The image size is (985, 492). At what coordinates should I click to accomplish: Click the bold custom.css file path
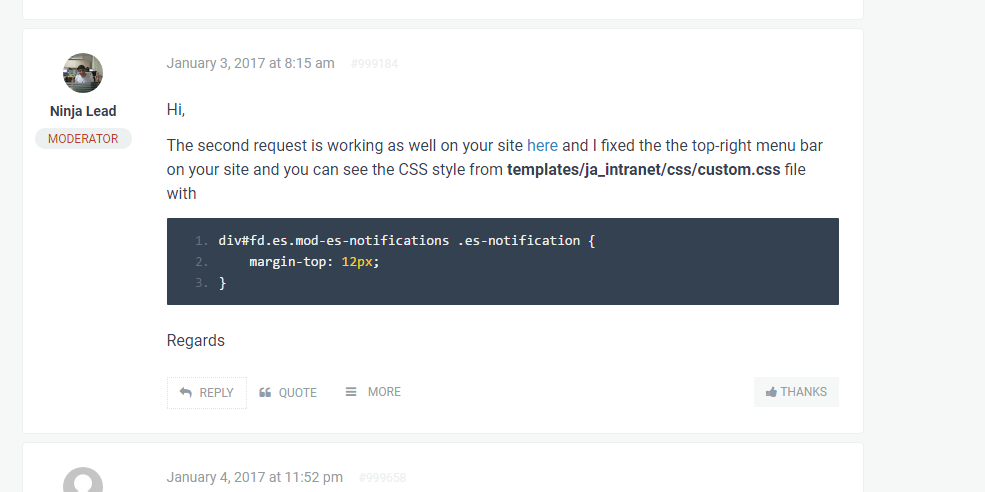[643, 169]
